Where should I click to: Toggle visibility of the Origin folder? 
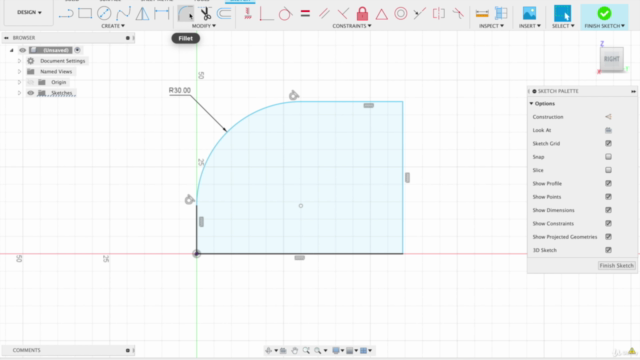pos(31,82)
